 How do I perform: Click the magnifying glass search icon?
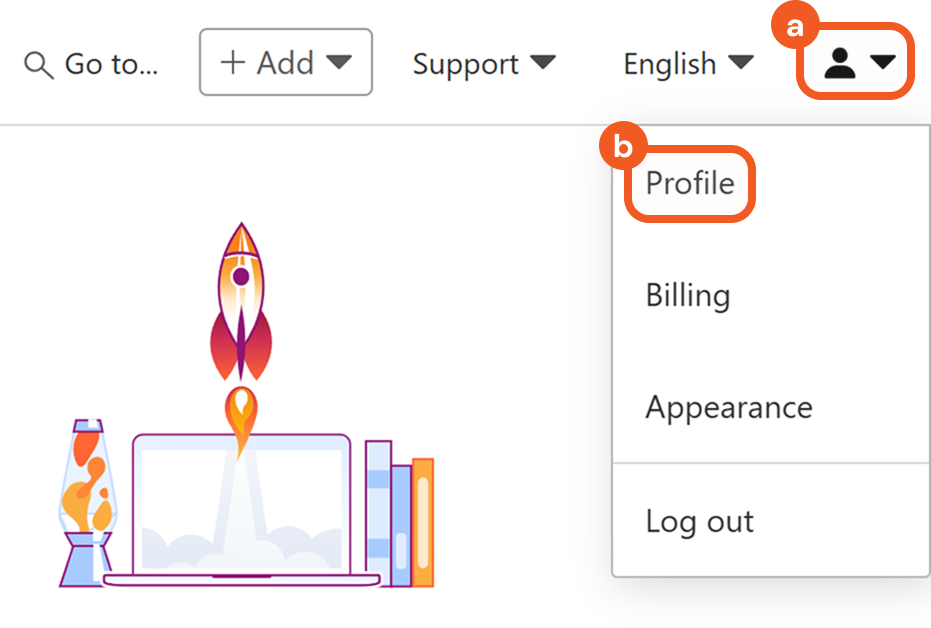click(x=37, y=65)
